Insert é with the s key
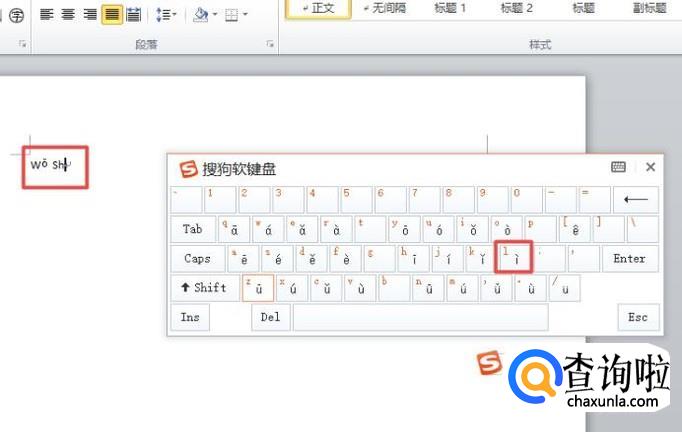682x432 pixels. 277,259
